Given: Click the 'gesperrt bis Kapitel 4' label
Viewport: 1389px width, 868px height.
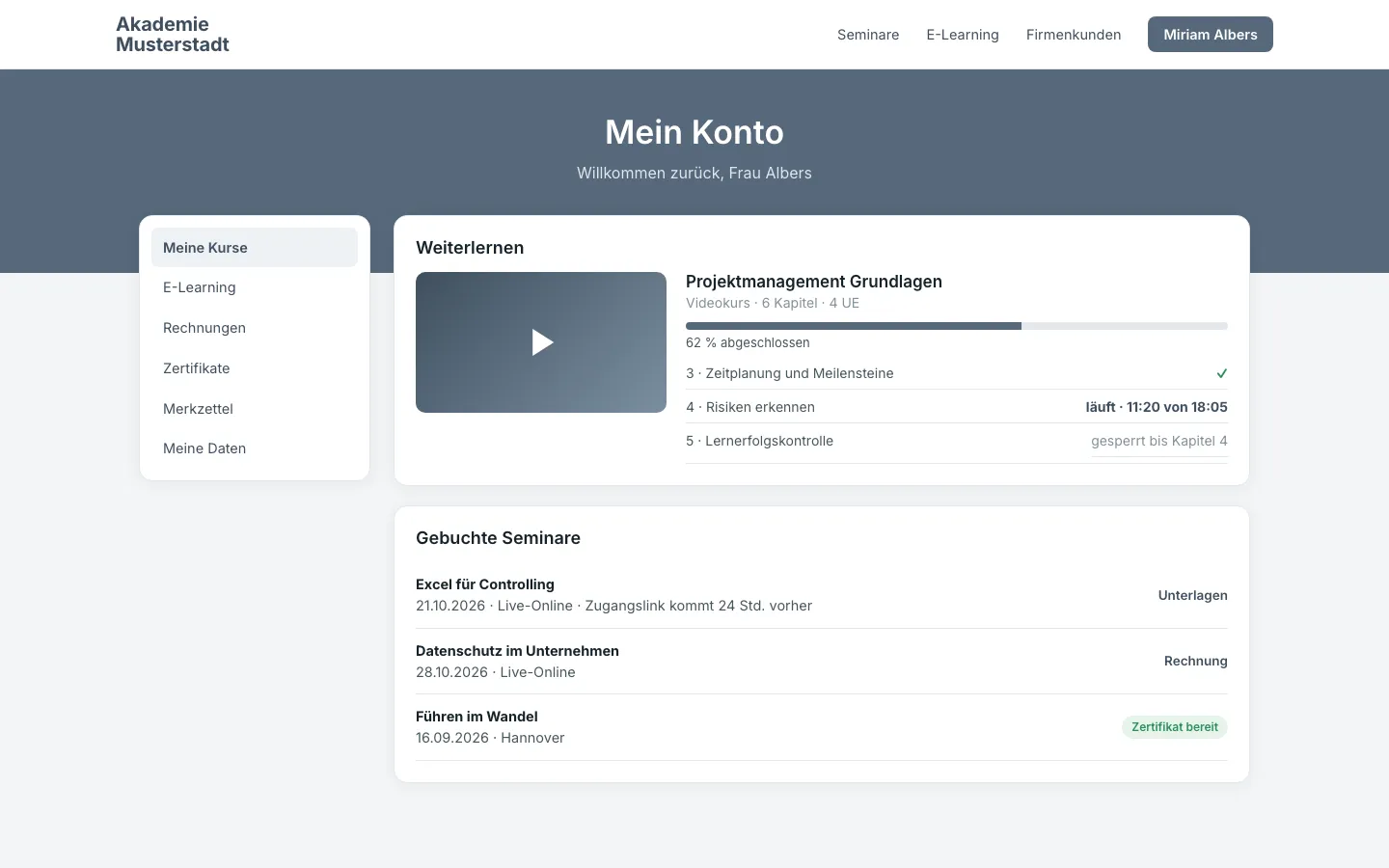Looking at the screenshot, I should click(1159, 441).
